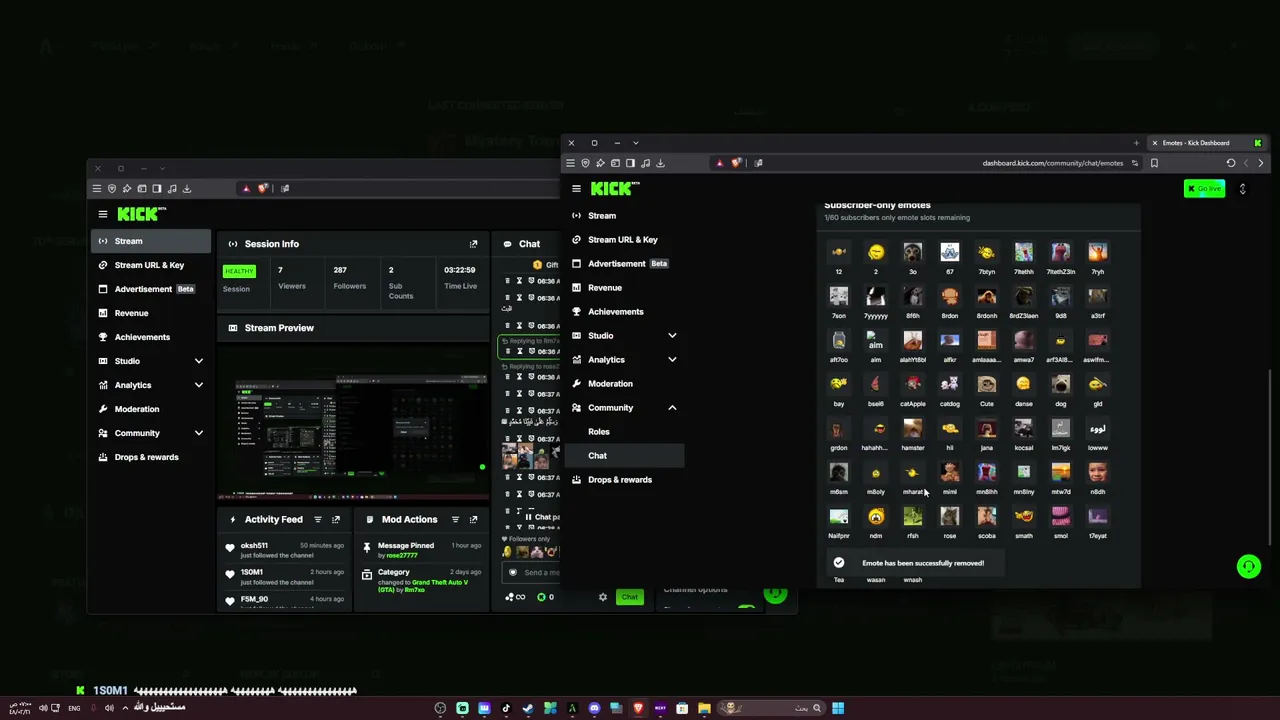Open the green support headset chat bubble
The height and width of the screenshot is (720, 1280).
click(x=1248, y=567)
